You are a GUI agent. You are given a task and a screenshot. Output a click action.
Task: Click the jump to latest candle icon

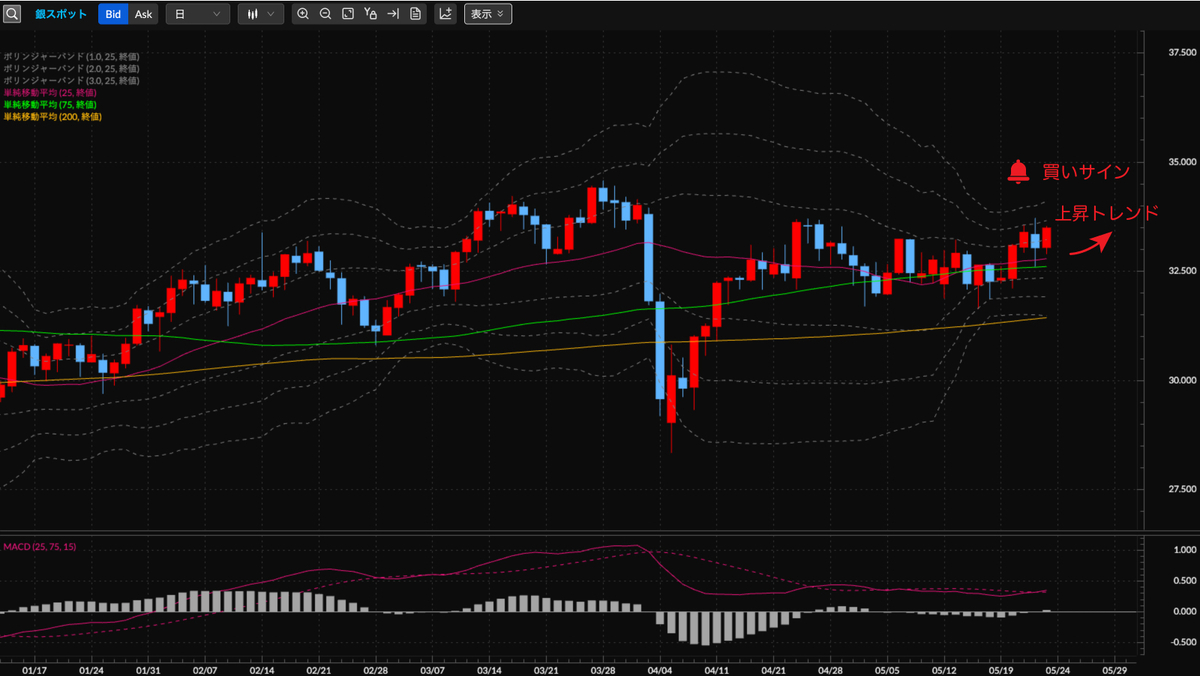point(393,14)
